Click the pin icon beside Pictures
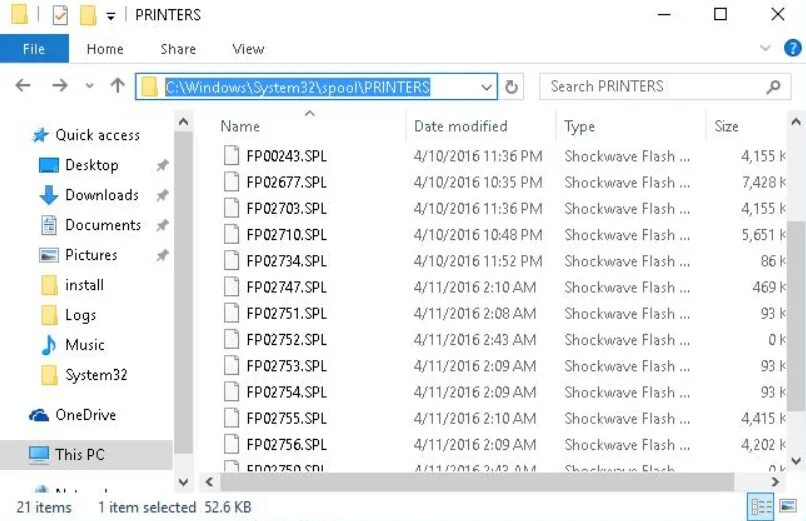This screenshot has width=806, height=521. (162, 254)
